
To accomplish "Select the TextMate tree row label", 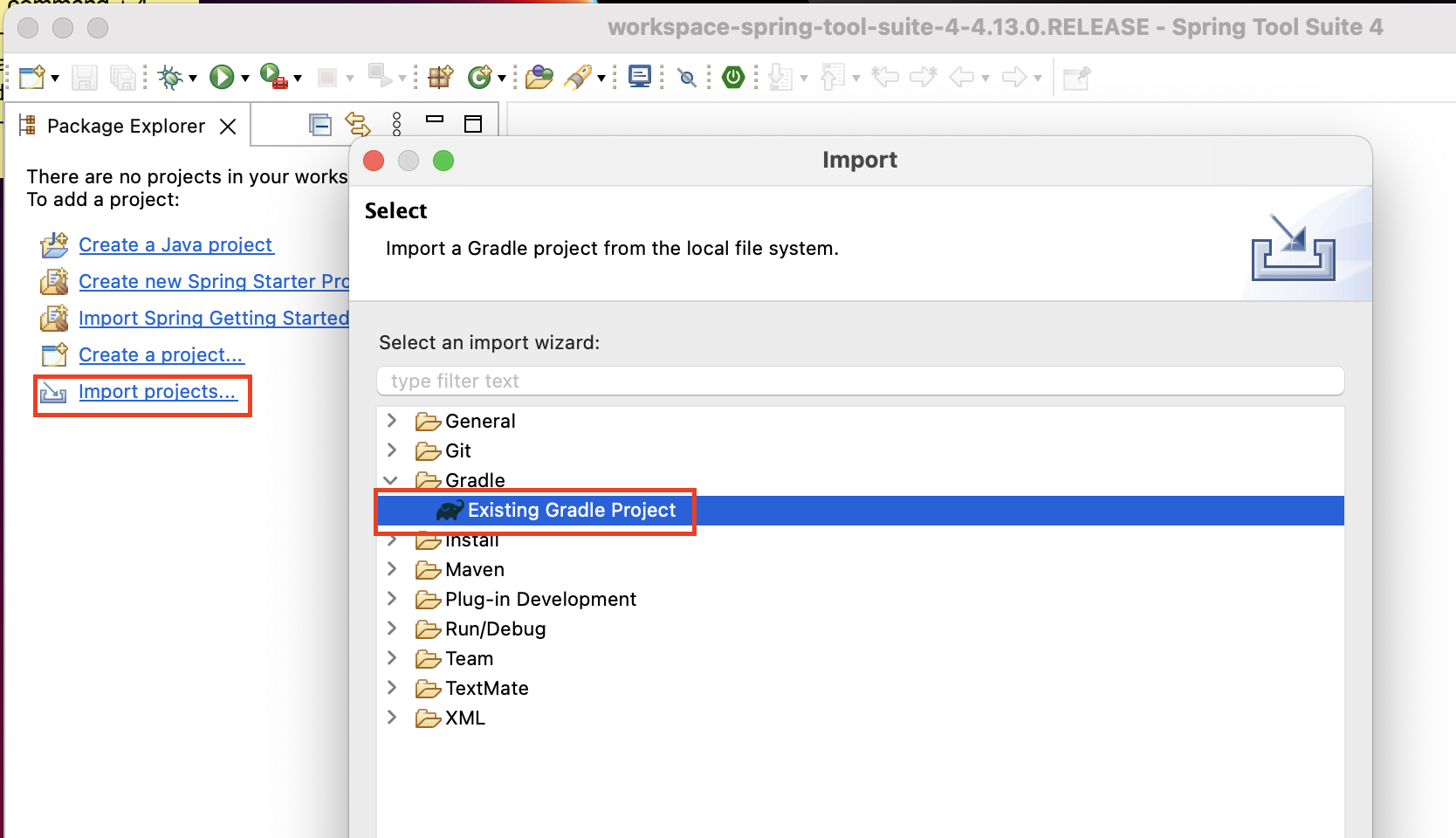I will (x=487, y=689).
